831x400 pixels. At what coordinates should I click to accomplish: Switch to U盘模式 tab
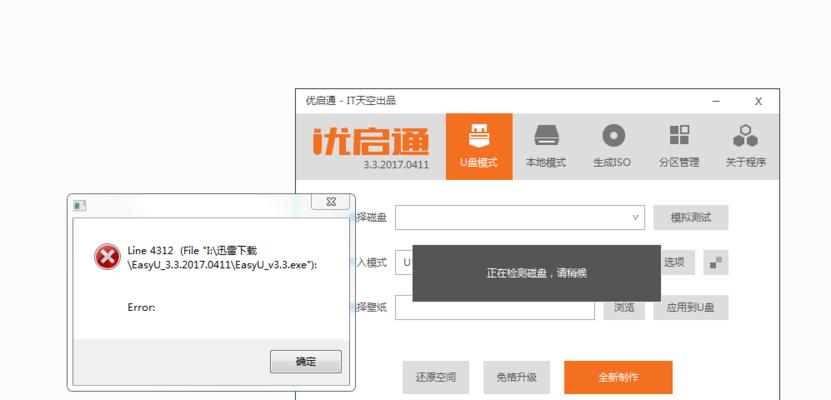[479, 146]
